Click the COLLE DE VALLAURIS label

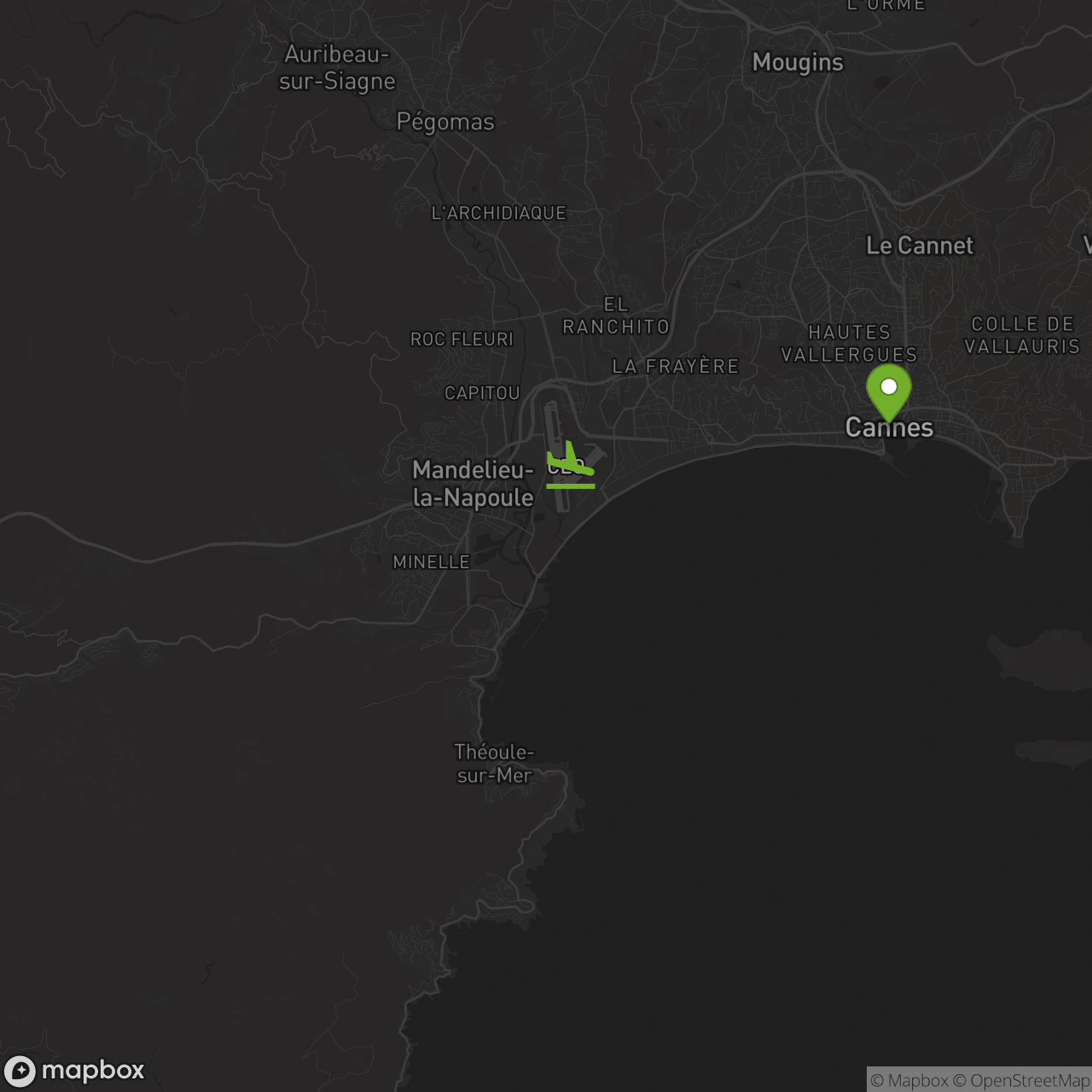[1023, 335]
